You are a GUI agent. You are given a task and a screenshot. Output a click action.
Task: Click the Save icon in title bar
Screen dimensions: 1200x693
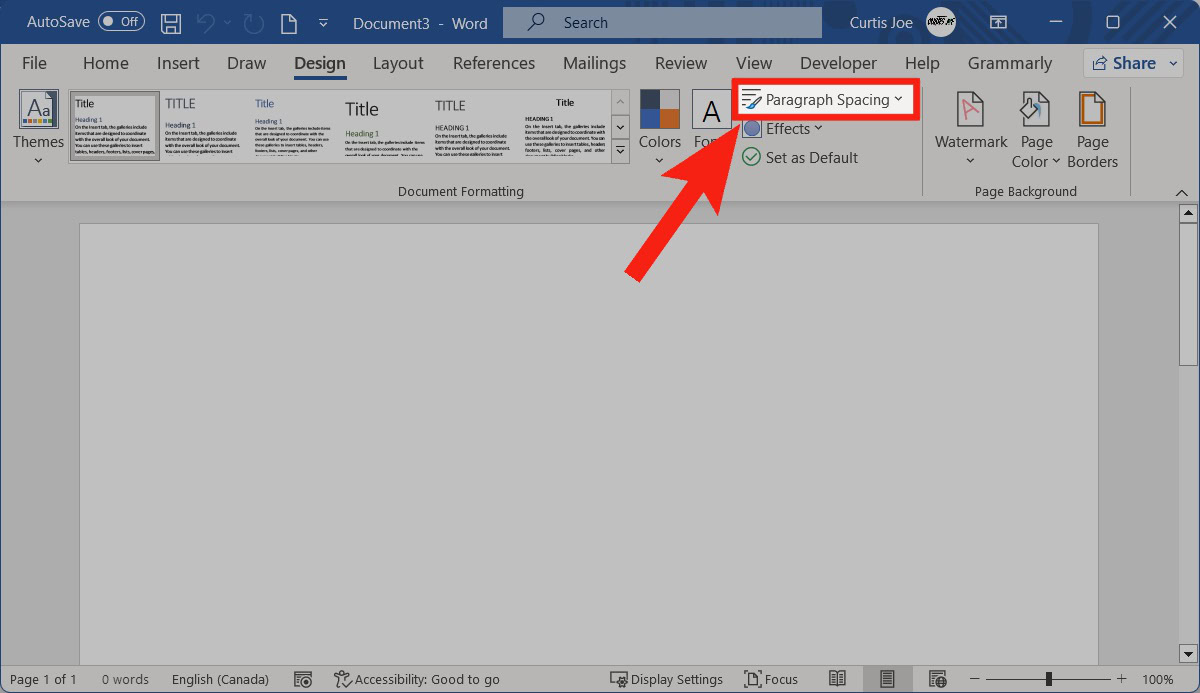click(x=171, y=22)
